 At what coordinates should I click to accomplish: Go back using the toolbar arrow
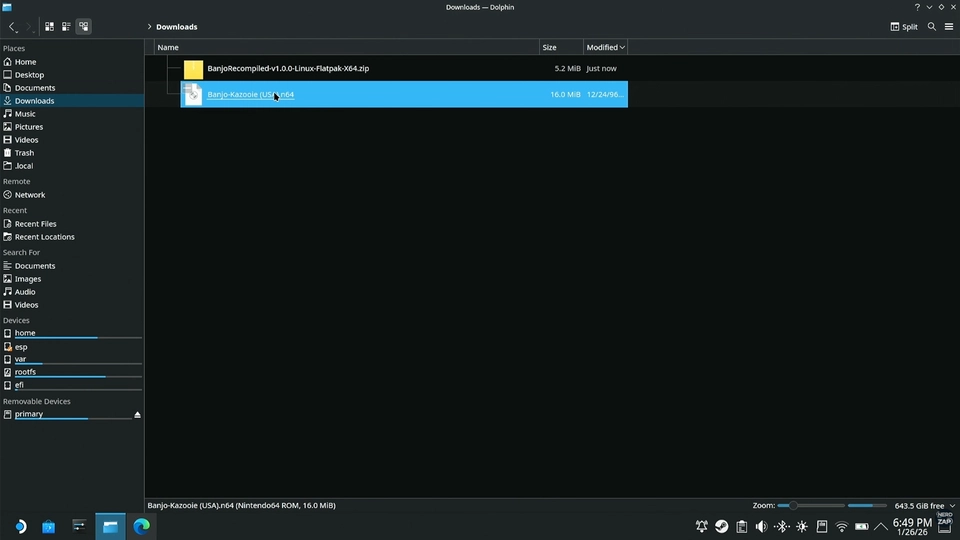click(x=12, y=27)
